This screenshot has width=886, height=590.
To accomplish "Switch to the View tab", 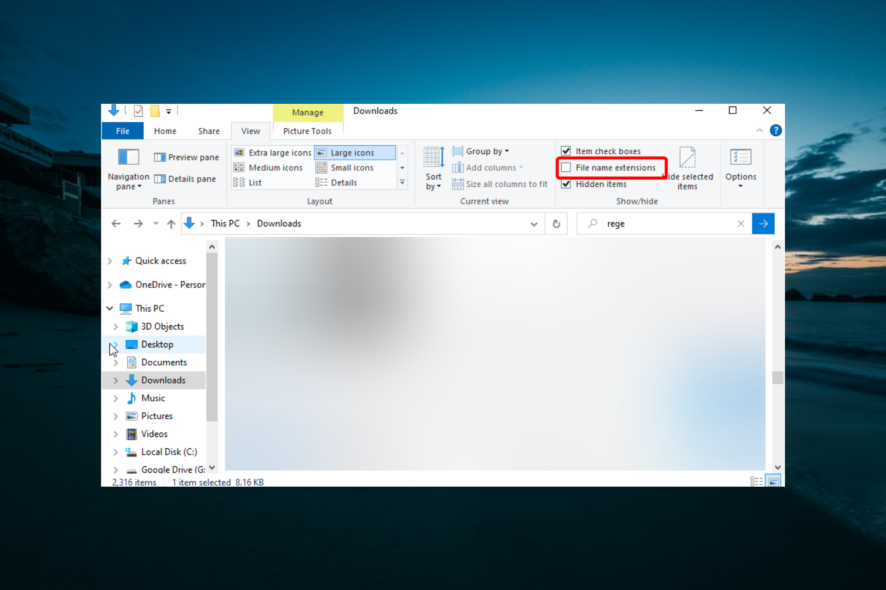I will tap(251, 131).
